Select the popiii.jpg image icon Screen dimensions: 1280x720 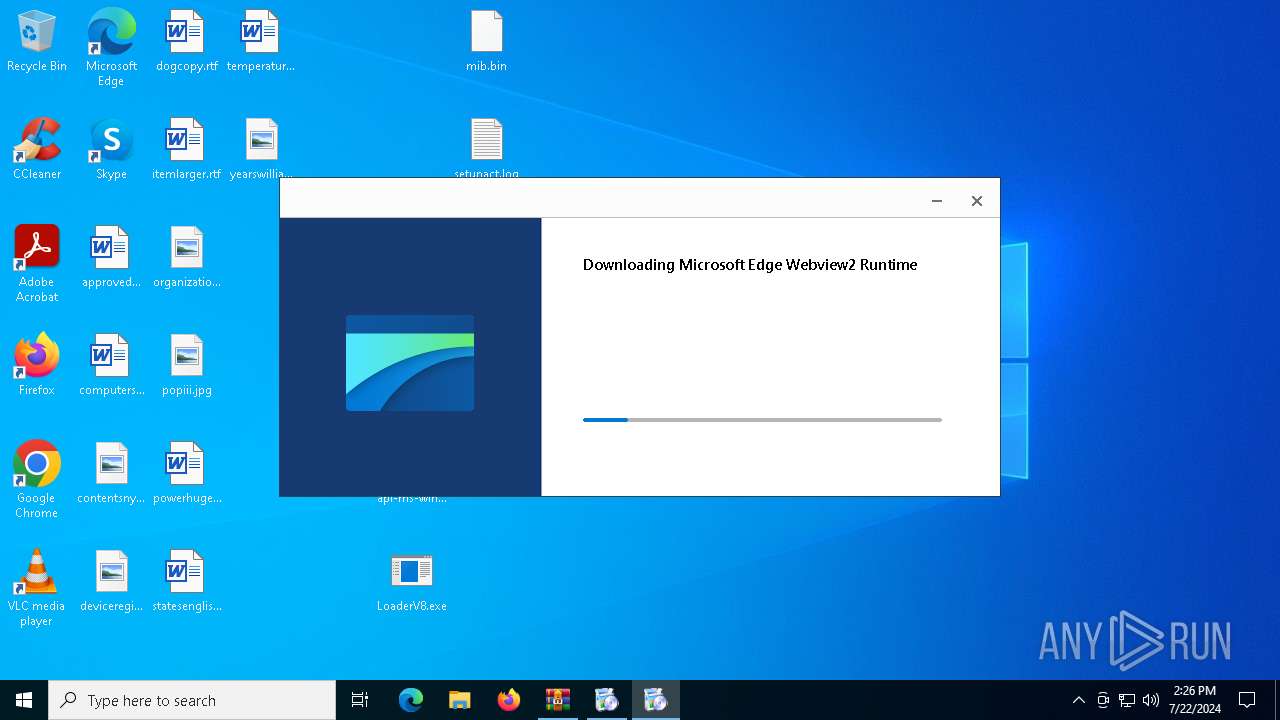[186, 366]
